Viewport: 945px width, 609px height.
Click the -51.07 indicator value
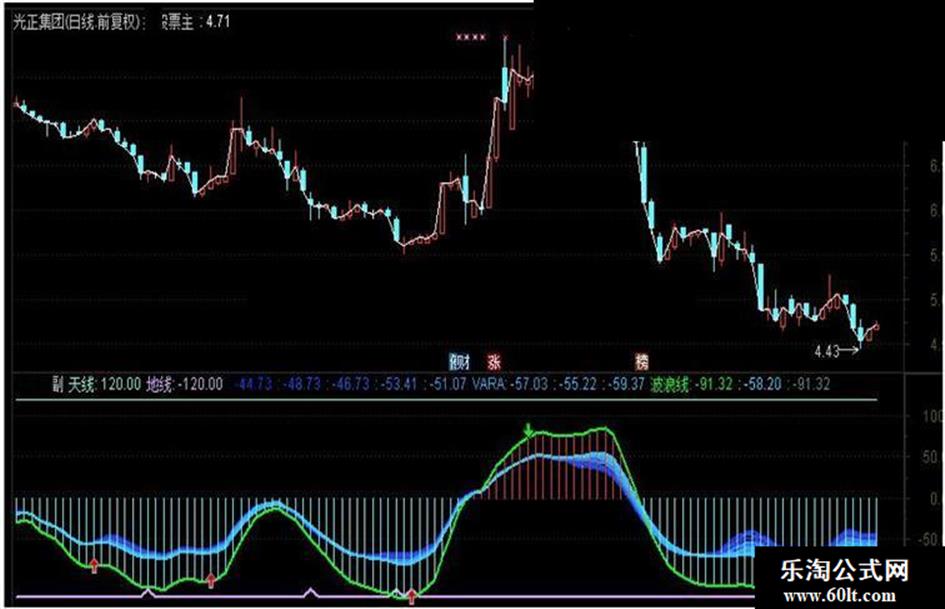[447, 384]
